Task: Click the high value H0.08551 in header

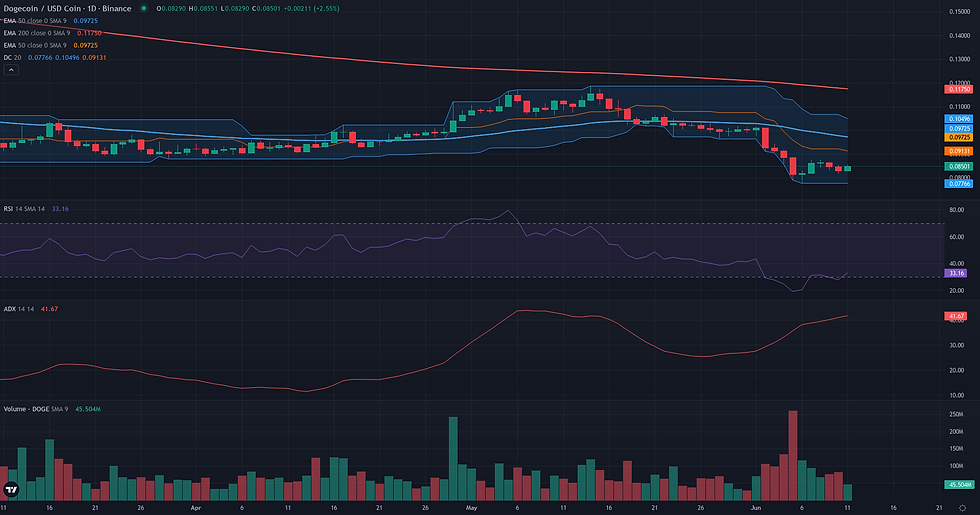Action: point(204,9)
